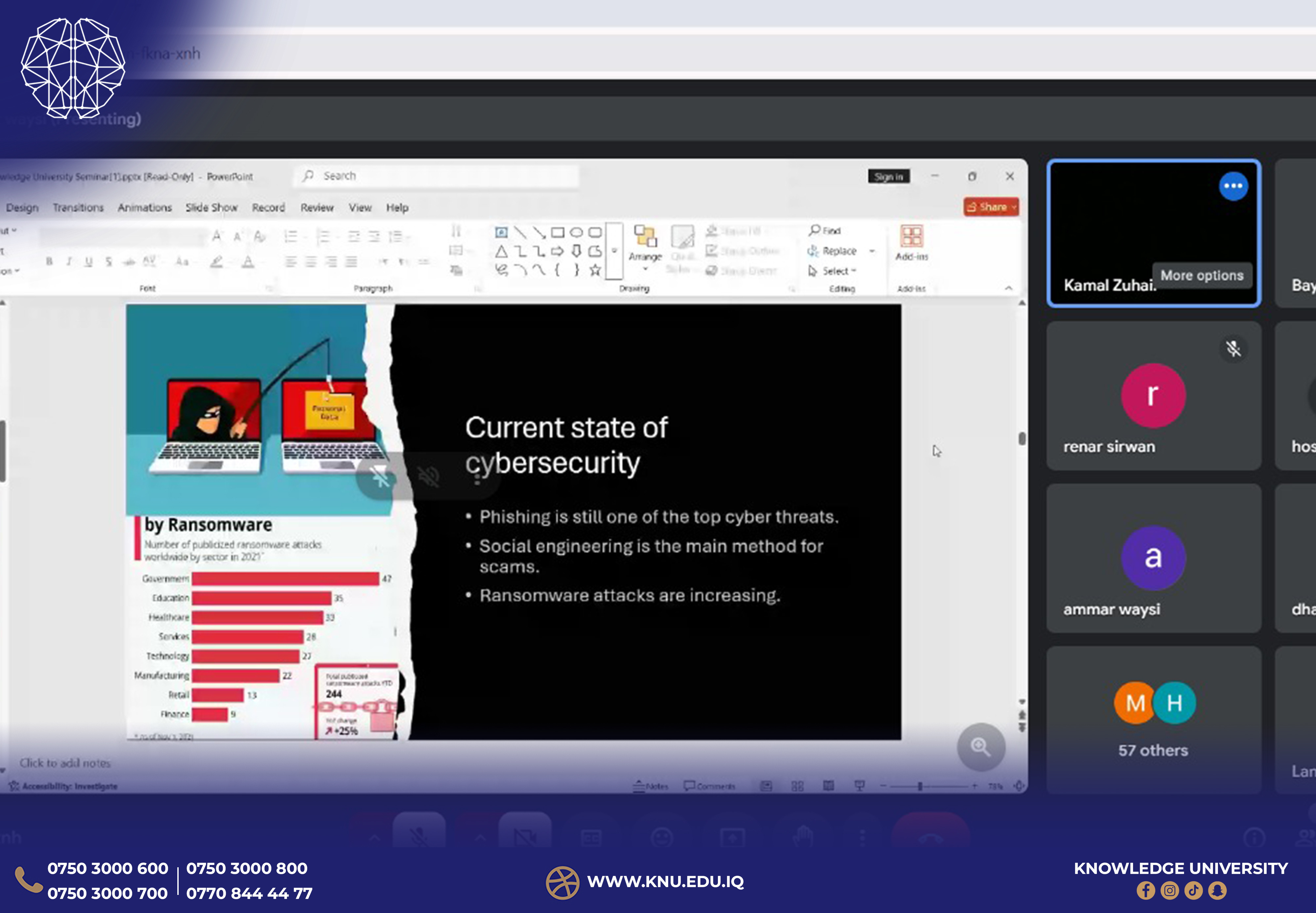Fit slide to current window
The width and height of the screenshot is (1316, 913).
coord(1019,786)
